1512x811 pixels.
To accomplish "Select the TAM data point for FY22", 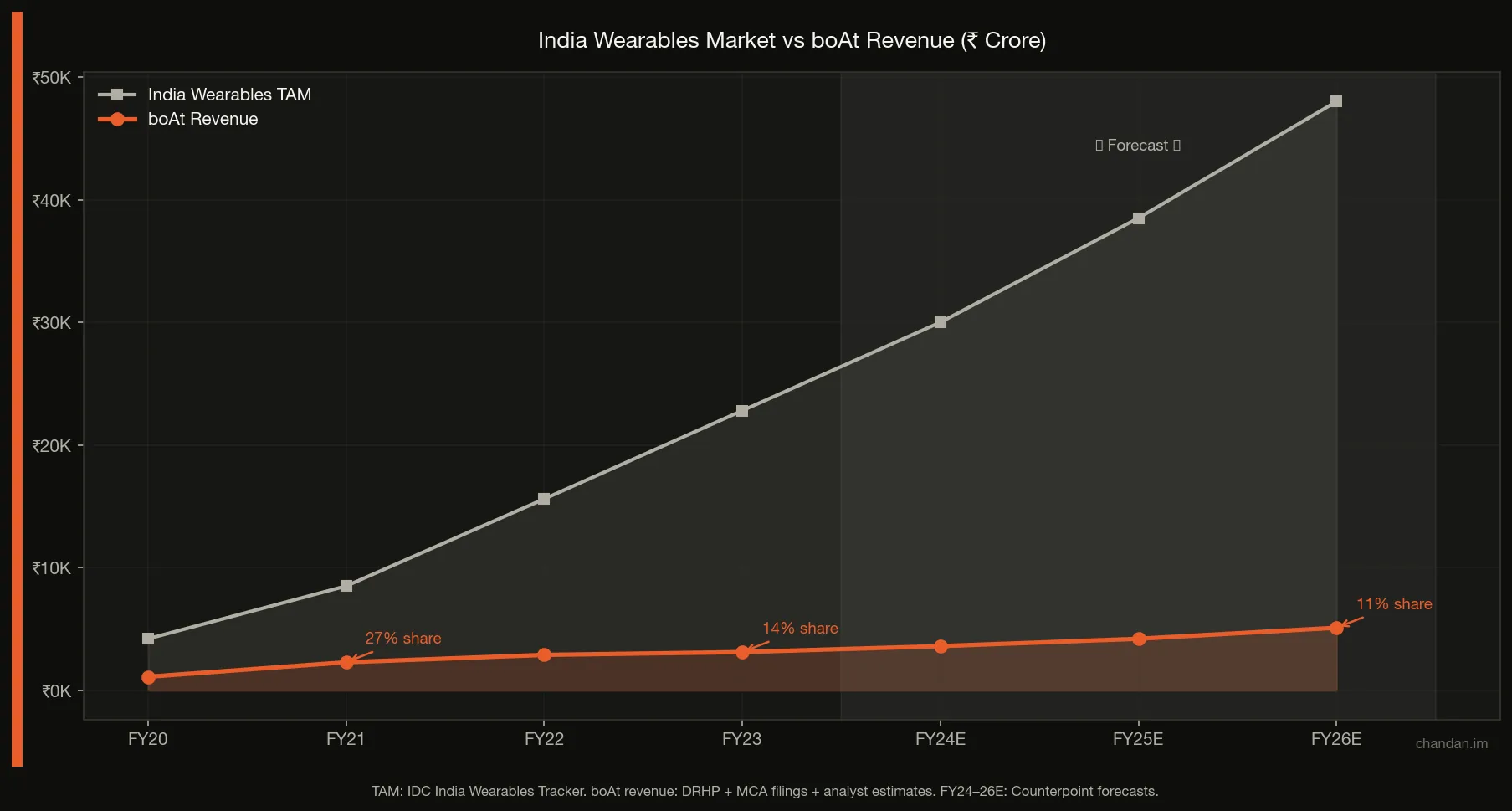I will pyautogui.click(x=544, y=499).
